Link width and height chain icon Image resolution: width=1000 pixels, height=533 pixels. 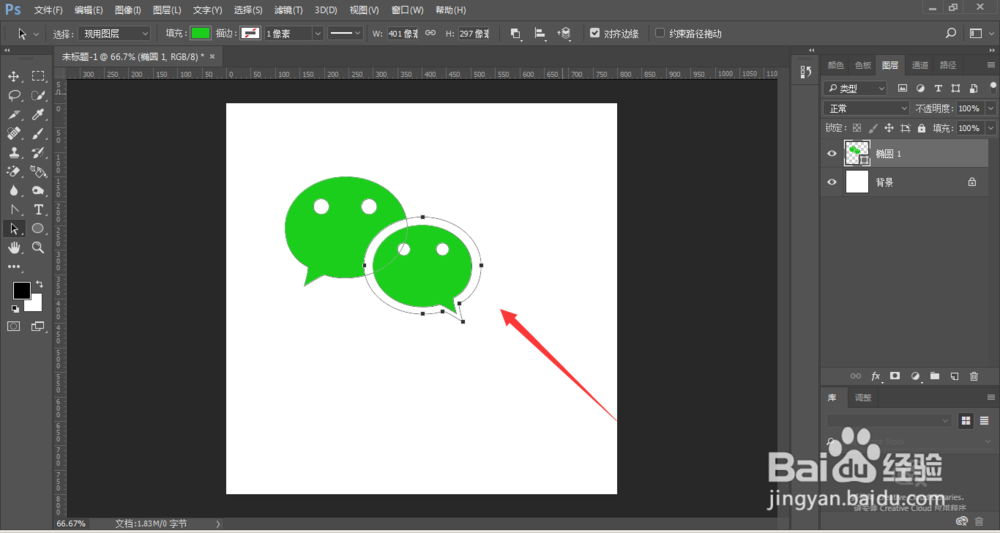coord(430,33)
